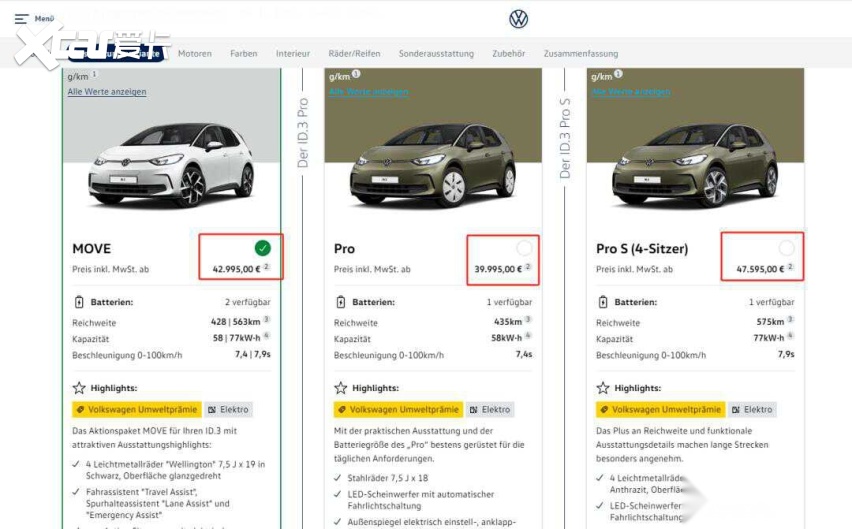
Task: Click Alle Werte anzeigen link in MOVE card
Action: [107, 92]
